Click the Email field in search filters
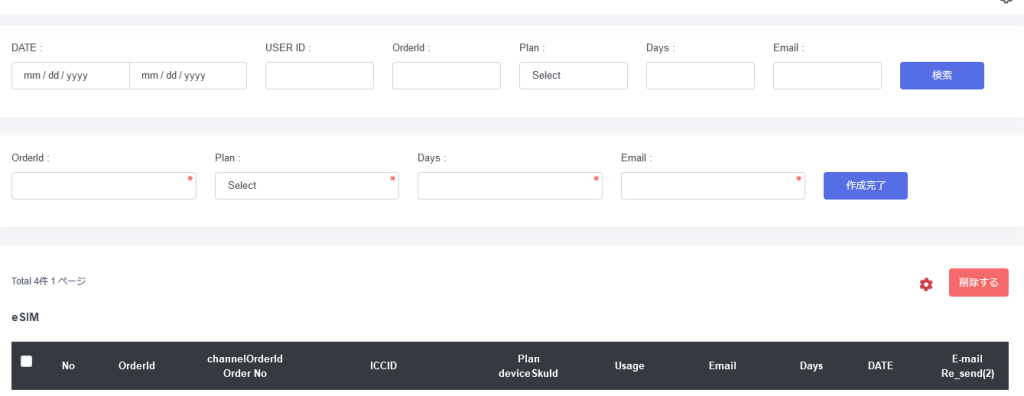 coord(827,76)
